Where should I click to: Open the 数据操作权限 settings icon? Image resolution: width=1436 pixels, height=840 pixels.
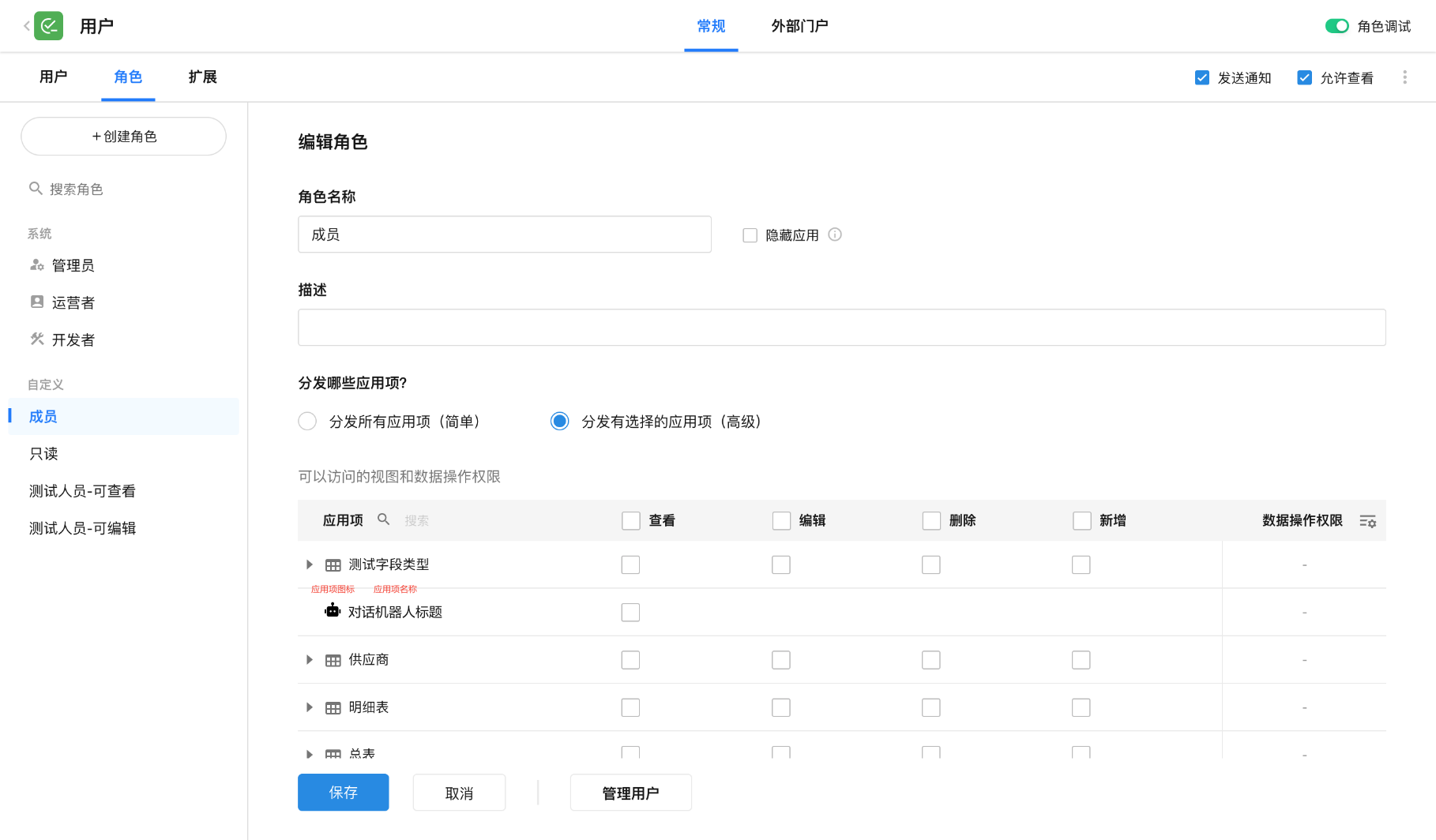coord(1367,521)
